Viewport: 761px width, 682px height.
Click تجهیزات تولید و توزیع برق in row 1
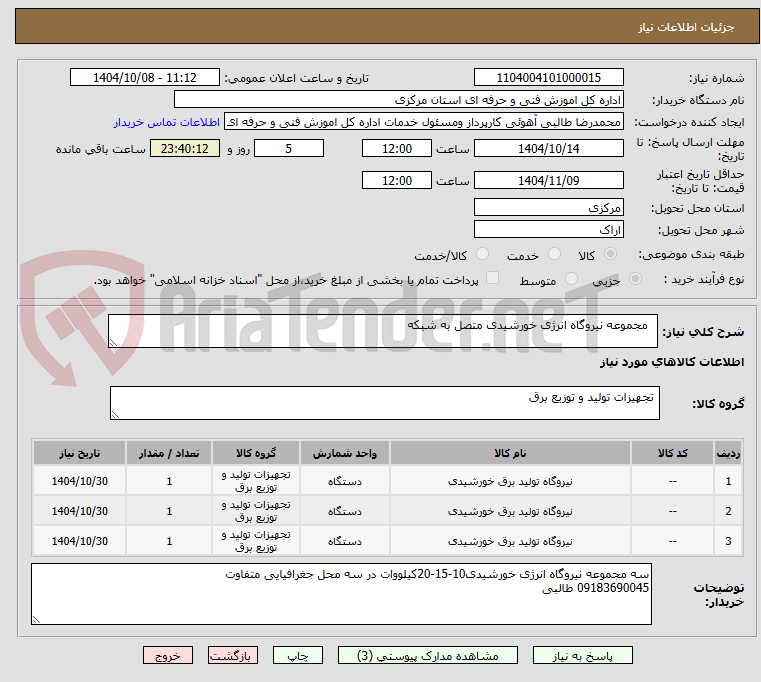[x=256, y=481]
